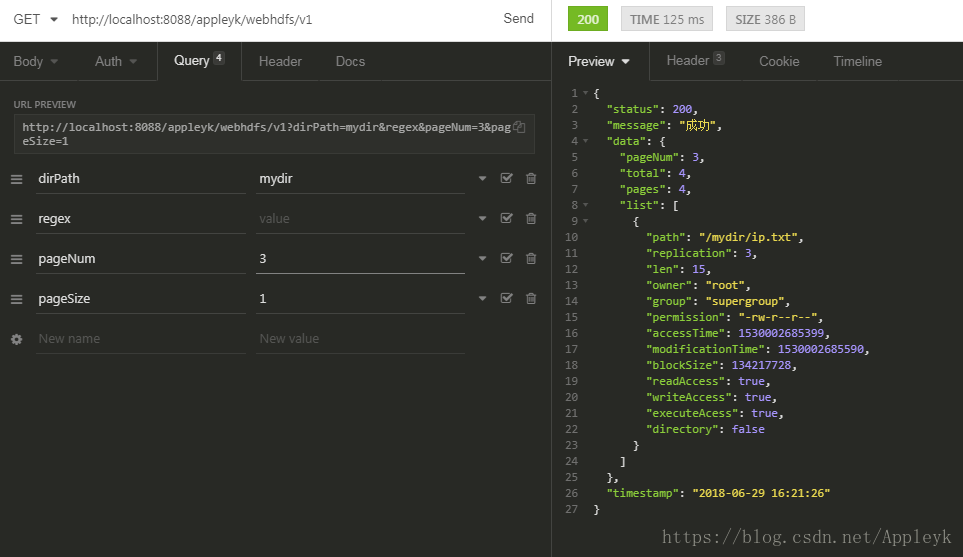Focus the New name field
963x557 pixels.
click(141, 338)
